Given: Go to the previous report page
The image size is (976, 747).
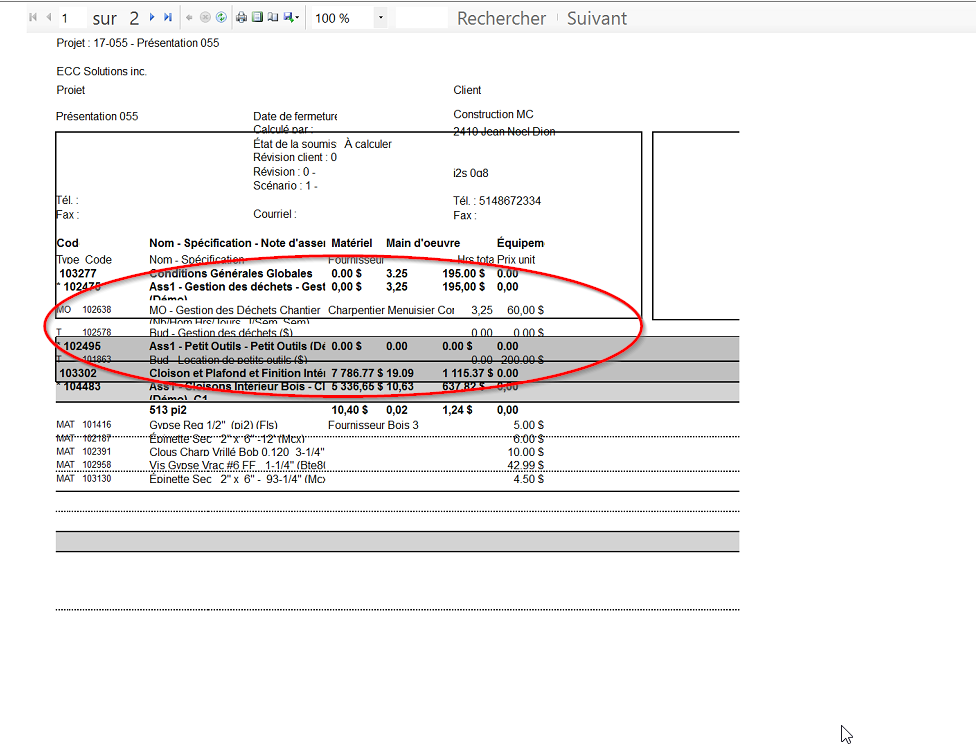Looking at the screenshot, I should [x=48, y=18].
